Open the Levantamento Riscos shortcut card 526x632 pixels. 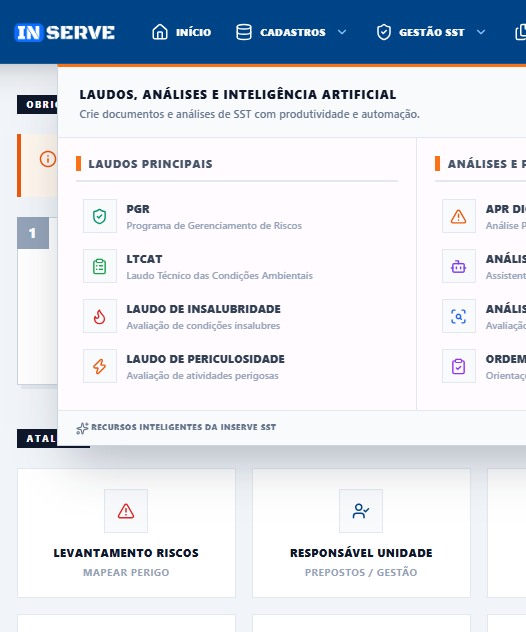pos(126,533)
